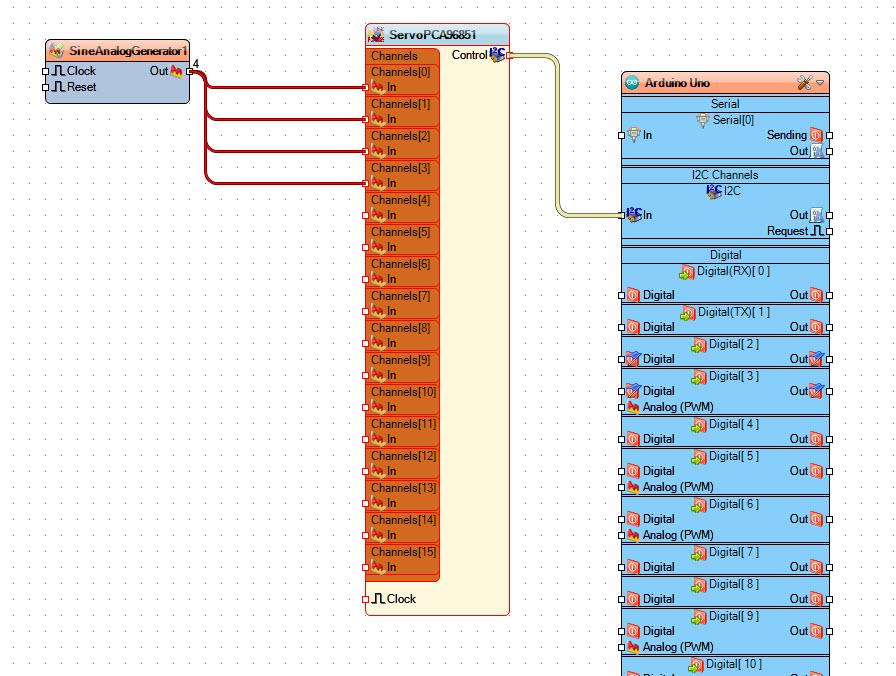Image resolution: width=896 pixels, height=676 pixels.
Task: Click the Channels[1] In analog icon
Action: click(378, 119)
